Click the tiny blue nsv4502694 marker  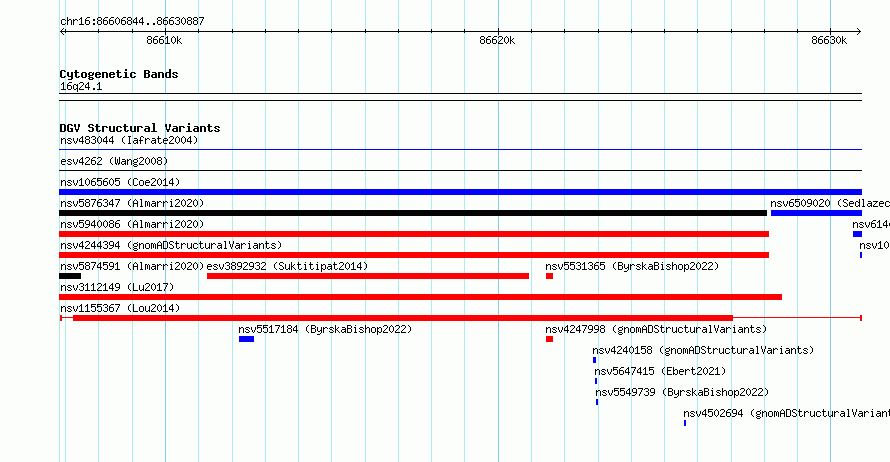(685, 423)
